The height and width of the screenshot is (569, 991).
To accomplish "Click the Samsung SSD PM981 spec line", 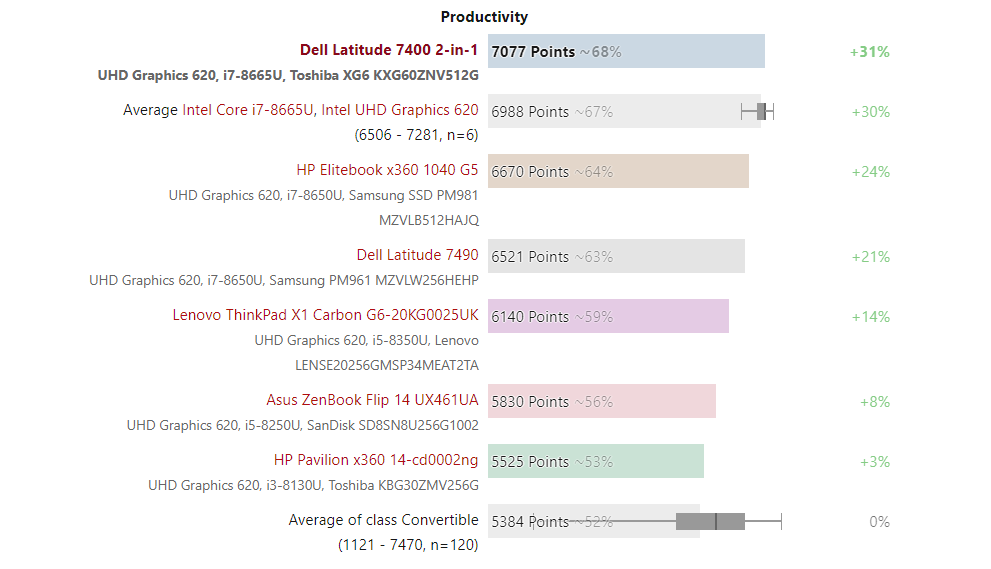I will 324,195.
